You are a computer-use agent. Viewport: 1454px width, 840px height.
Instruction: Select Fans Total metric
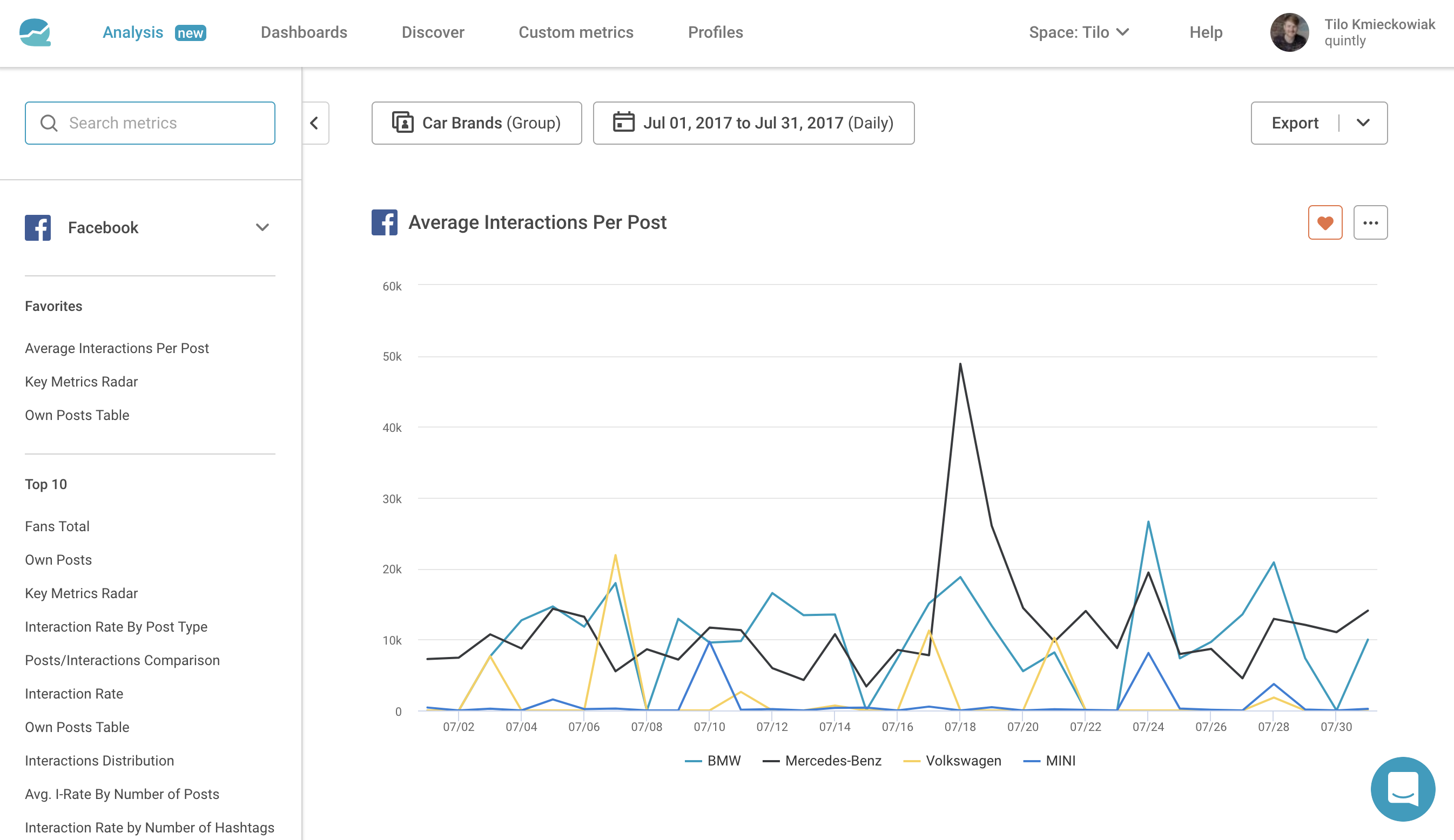point(57,526)
